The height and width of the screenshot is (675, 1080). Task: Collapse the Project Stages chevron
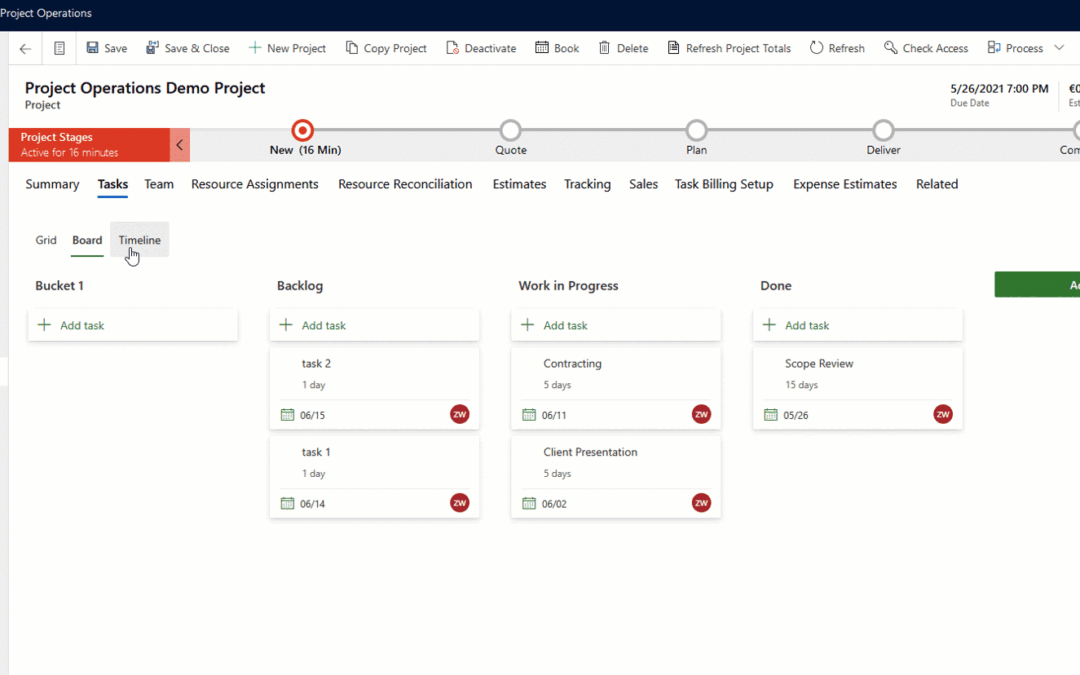[180, 145]
